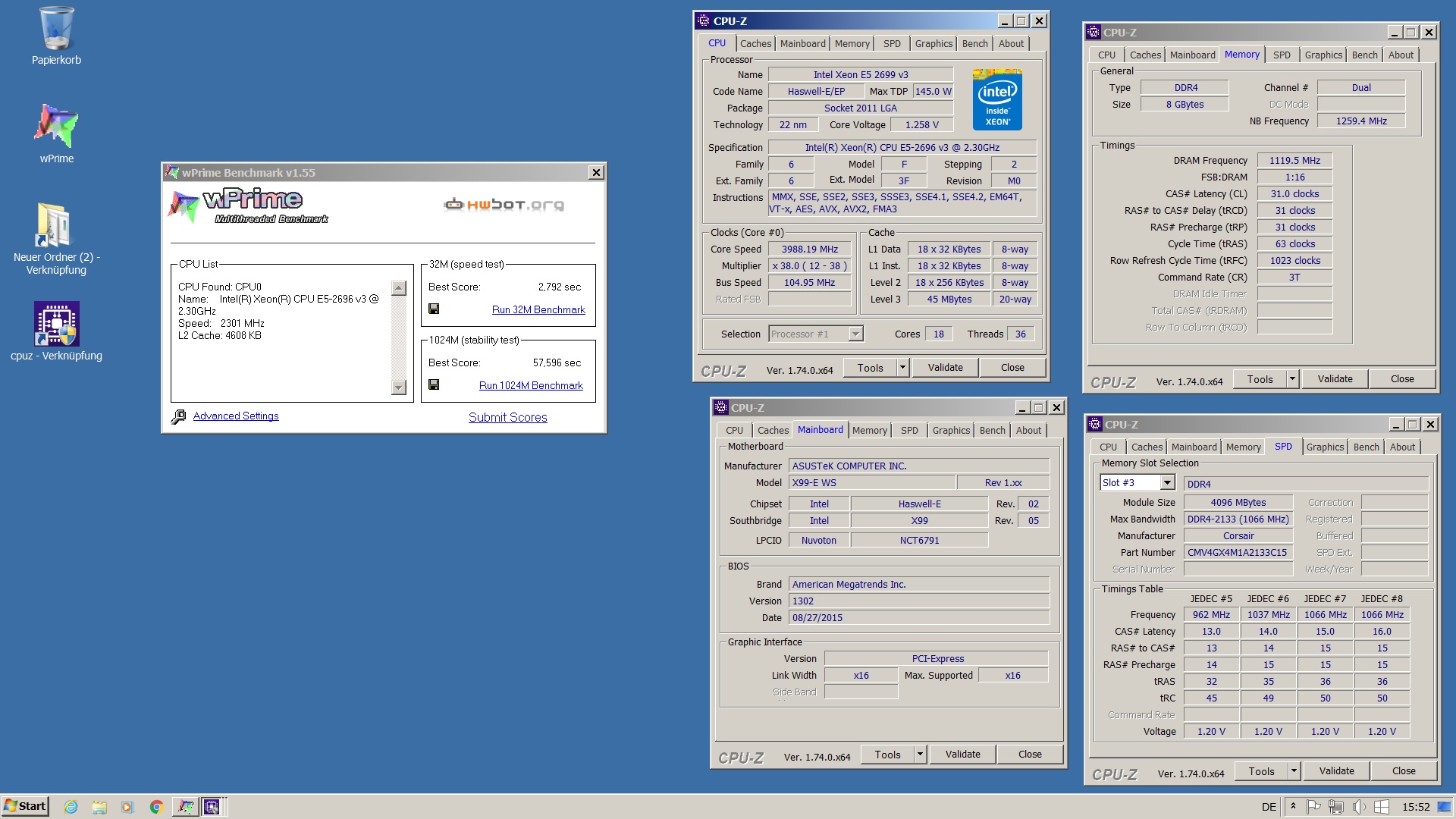Open the Tools dropdown arrow in the Mainboard window
The height and width of the screenshot is (819, 1456).
pos(920,755)
